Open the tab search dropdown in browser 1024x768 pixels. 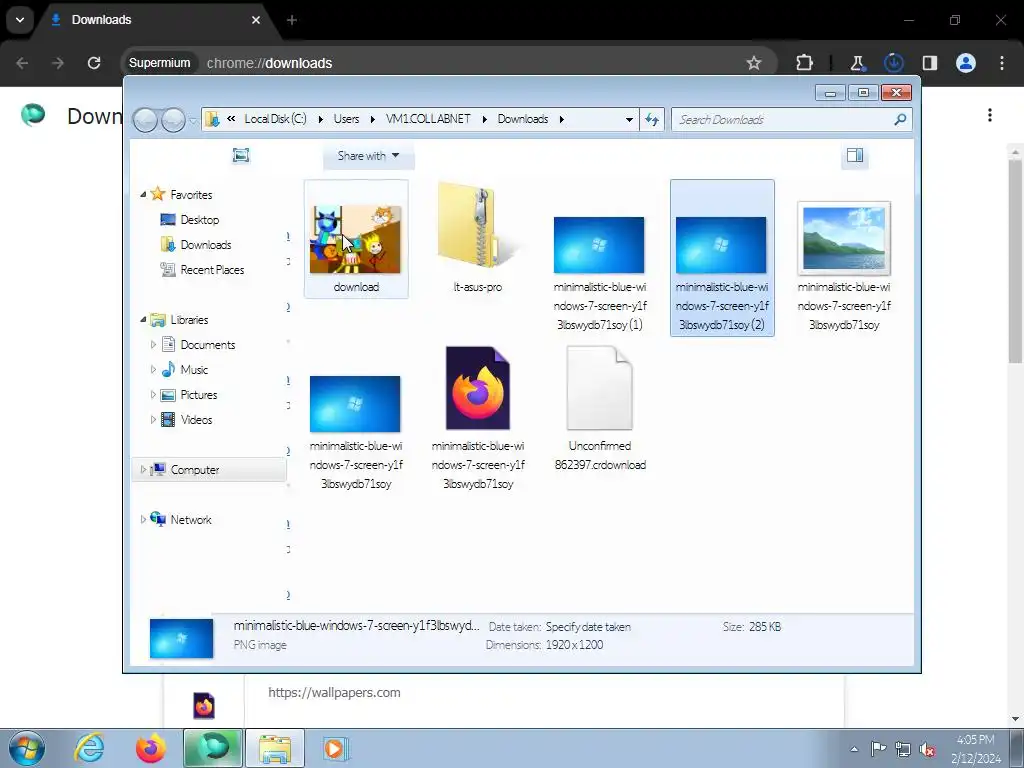click(20, 20)
